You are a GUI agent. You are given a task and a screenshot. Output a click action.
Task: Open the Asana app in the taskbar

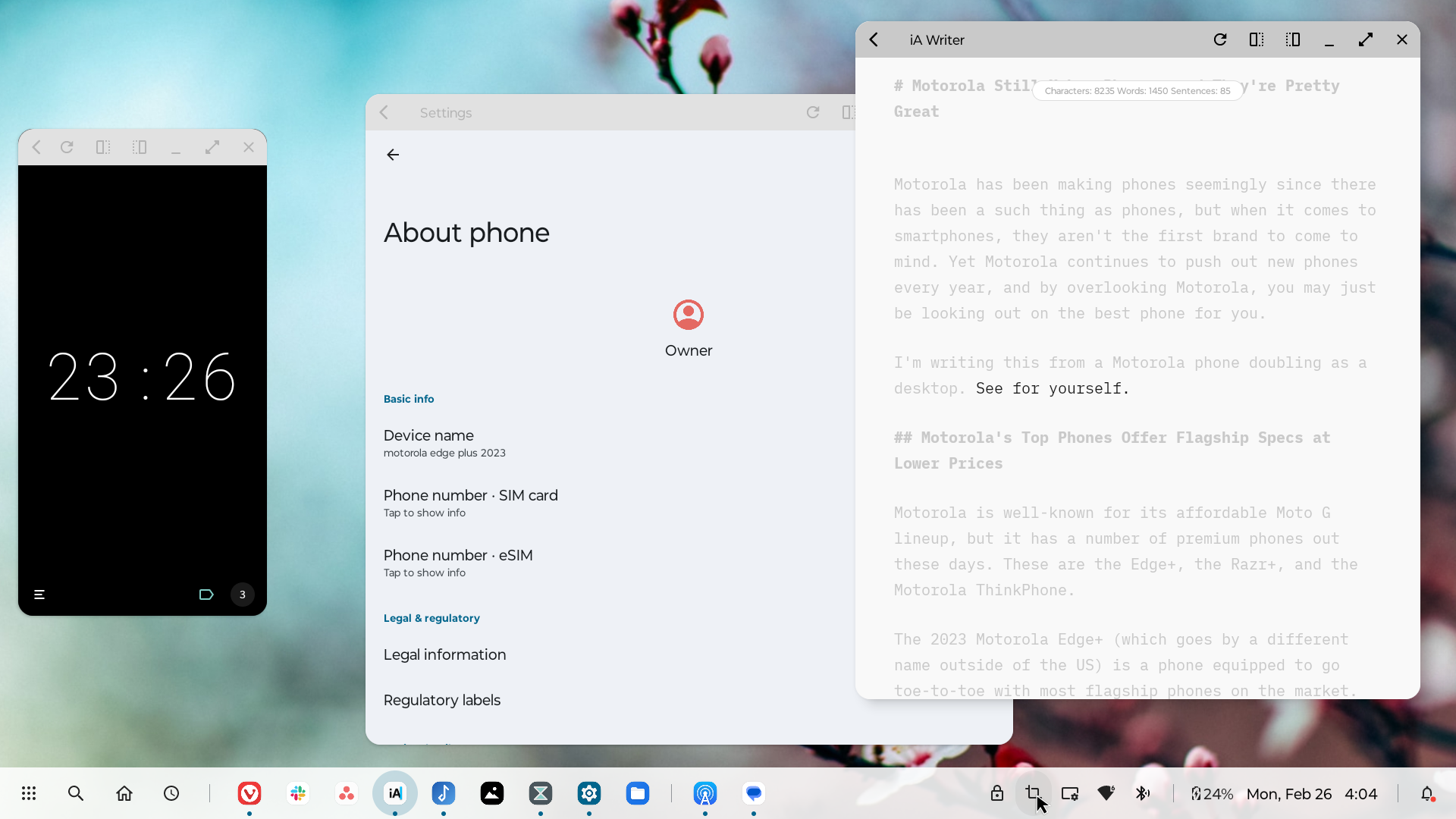[x=347, y=793]
